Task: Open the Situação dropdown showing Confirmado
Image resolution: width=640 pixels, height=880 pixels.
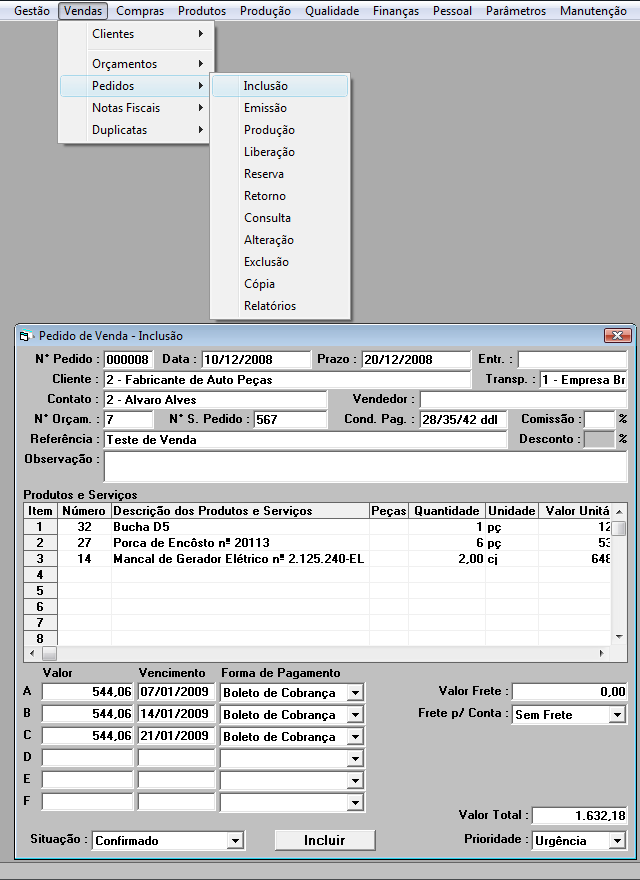Action: pyautogui.click(x=236, y=840)
